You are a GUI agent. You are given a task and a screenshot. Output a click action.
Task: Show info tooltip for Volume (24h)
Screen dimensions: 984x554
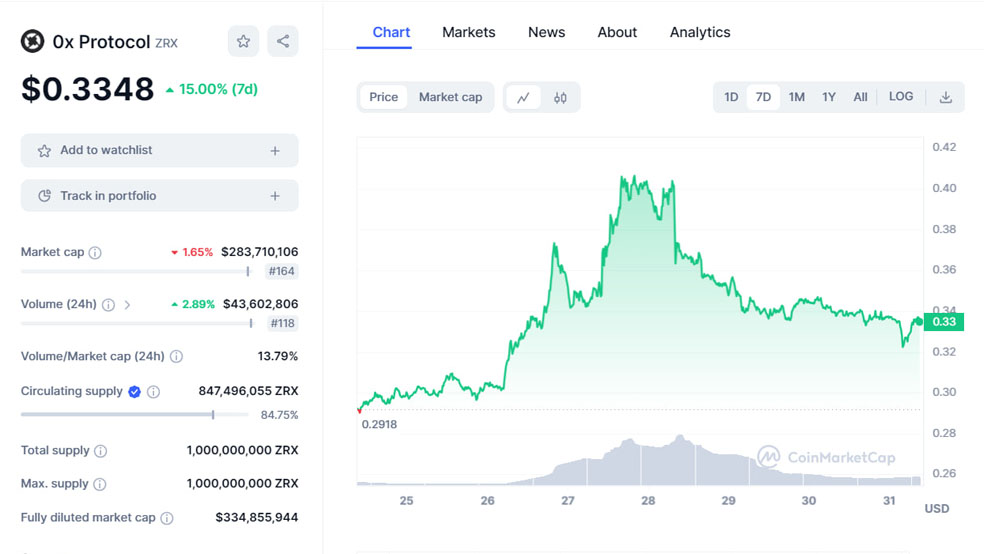[109, 305]
